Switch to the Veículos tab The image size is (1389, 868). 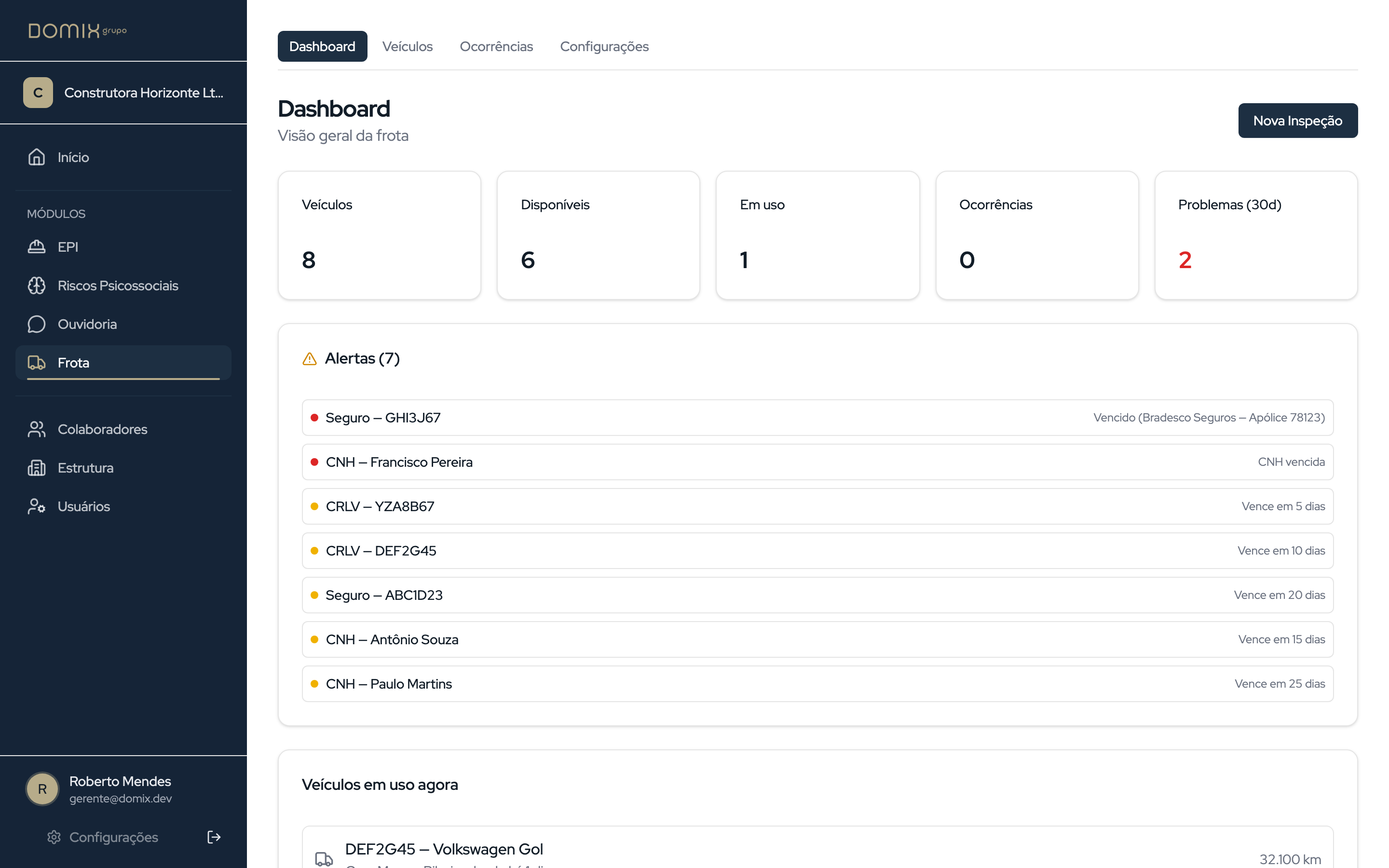407,46
